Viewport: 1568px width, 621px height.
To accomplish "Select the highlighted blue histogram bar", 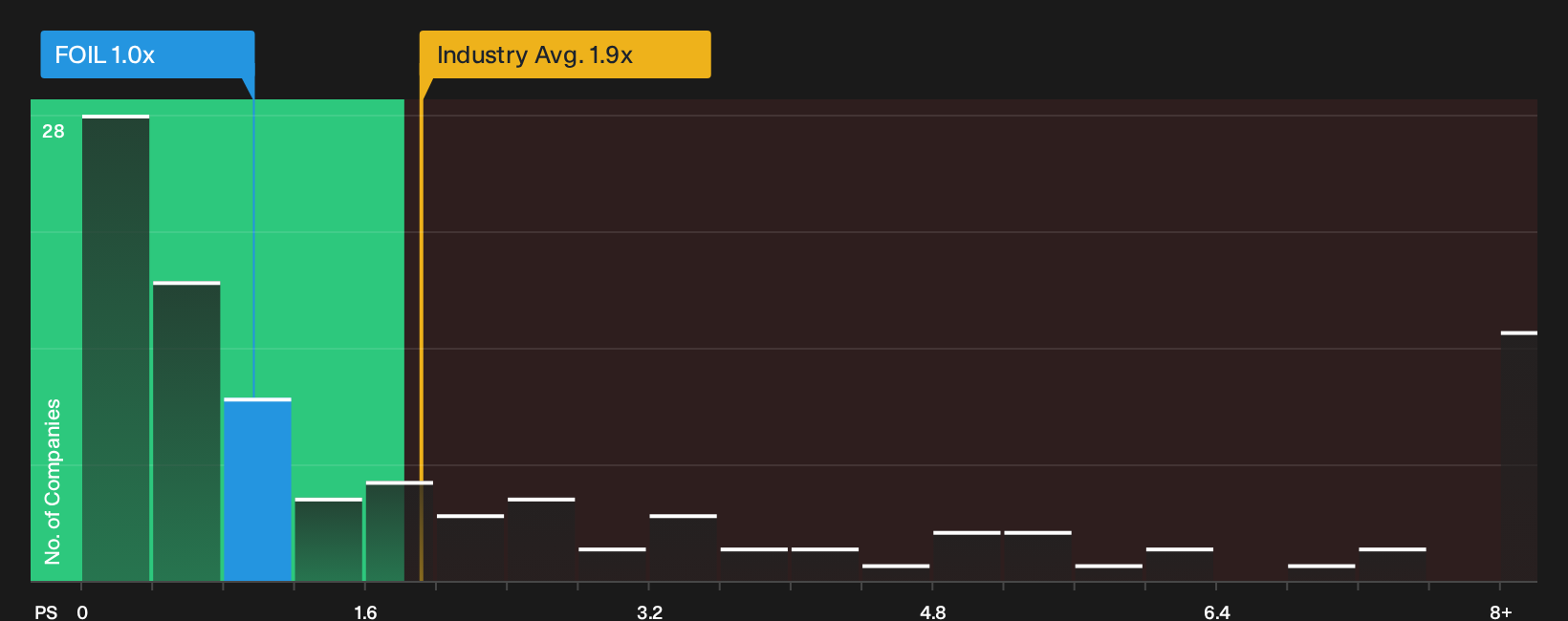I will tap(257, 489).
